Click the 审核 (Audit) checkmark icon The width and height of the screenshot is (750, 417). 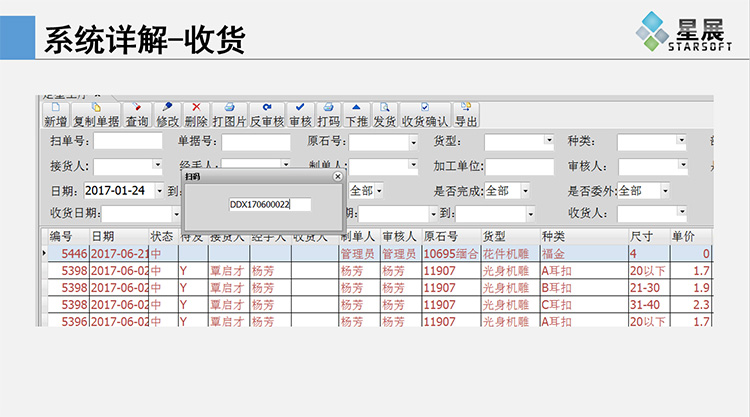pos(300,114)
